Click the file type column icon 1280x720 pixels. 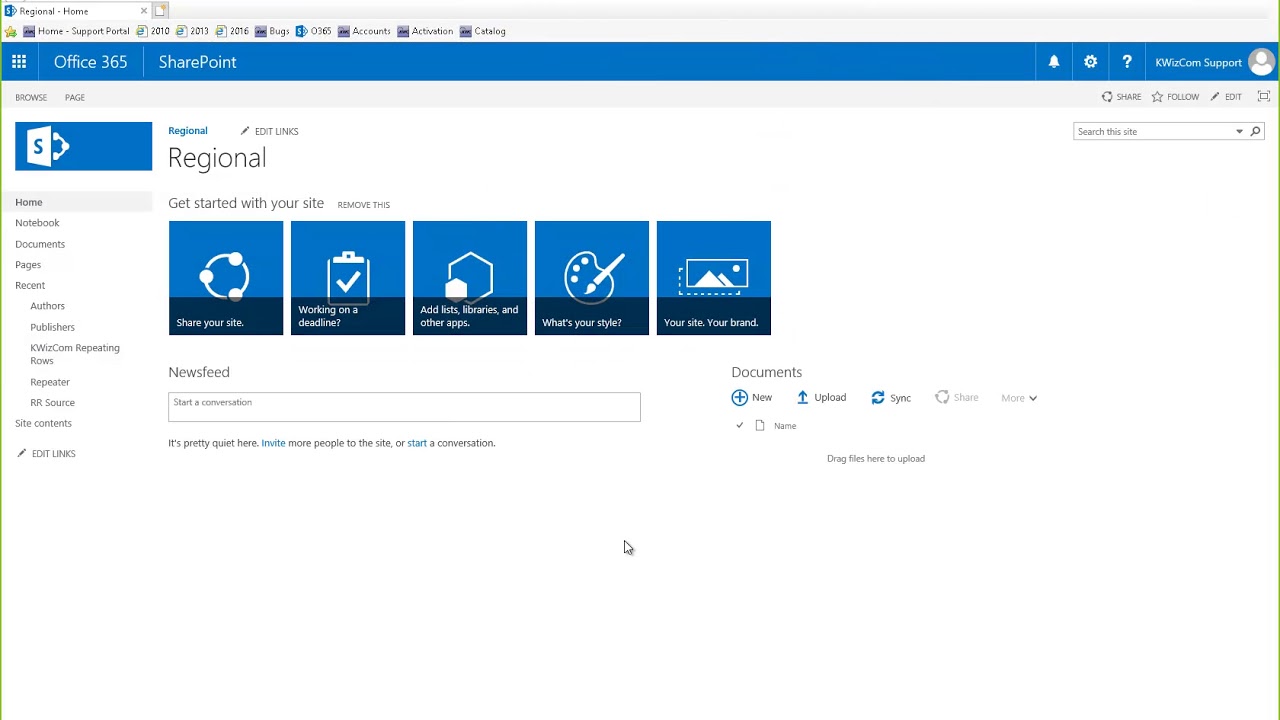pyautogui.click(x=760, y=426)
